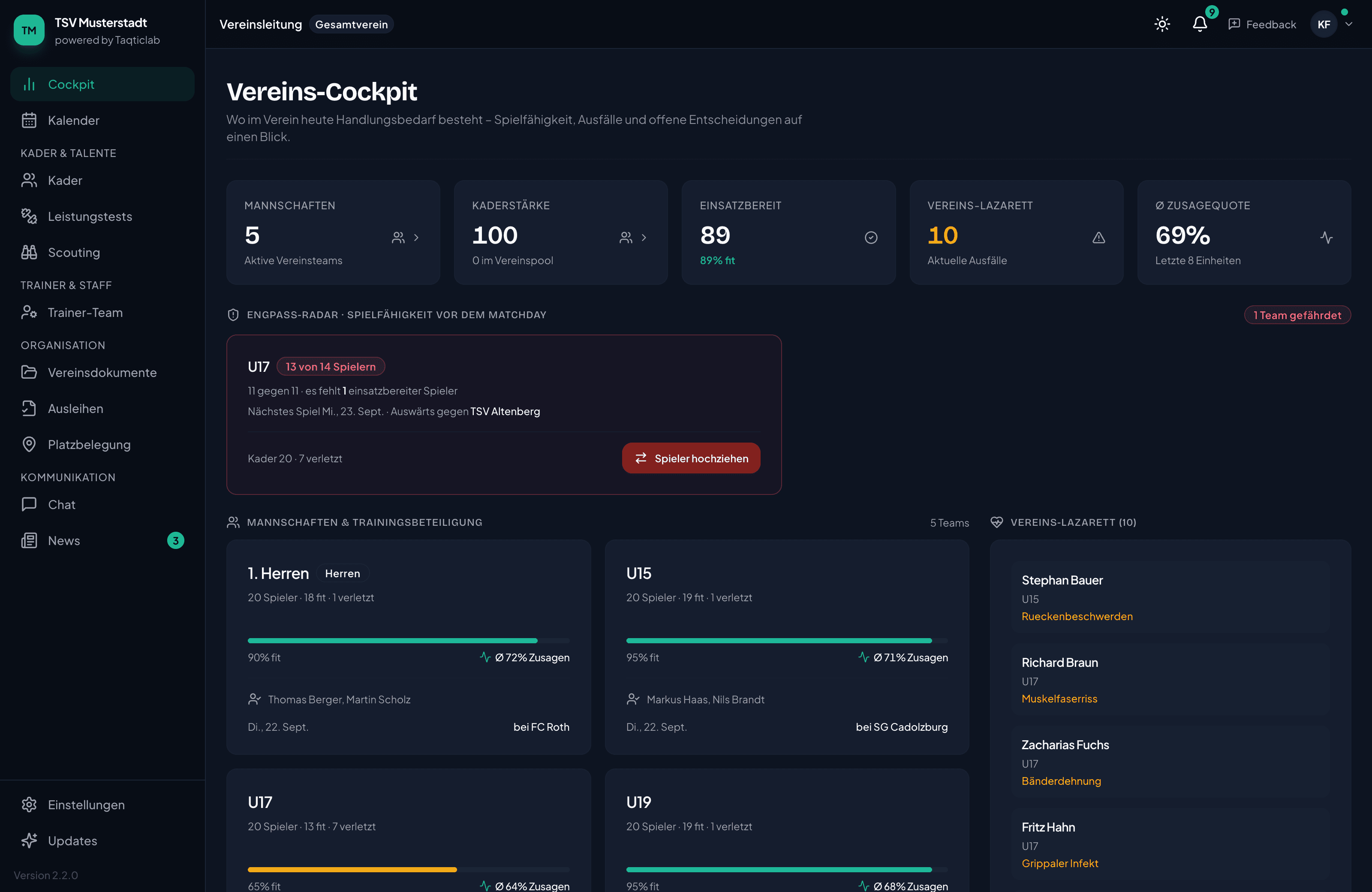
Task: Open the Cockpit menu item
Action: click(x=102, y=84)
